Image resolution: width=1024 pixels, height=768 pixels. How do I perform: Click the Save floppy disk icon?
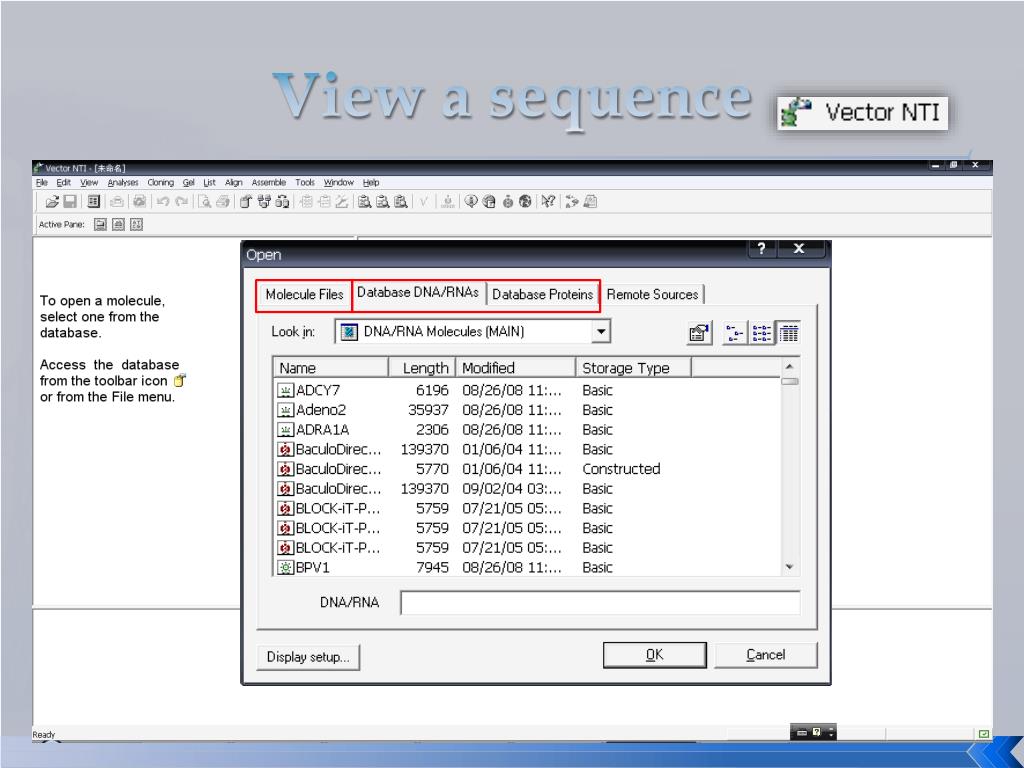coord(70,202)
